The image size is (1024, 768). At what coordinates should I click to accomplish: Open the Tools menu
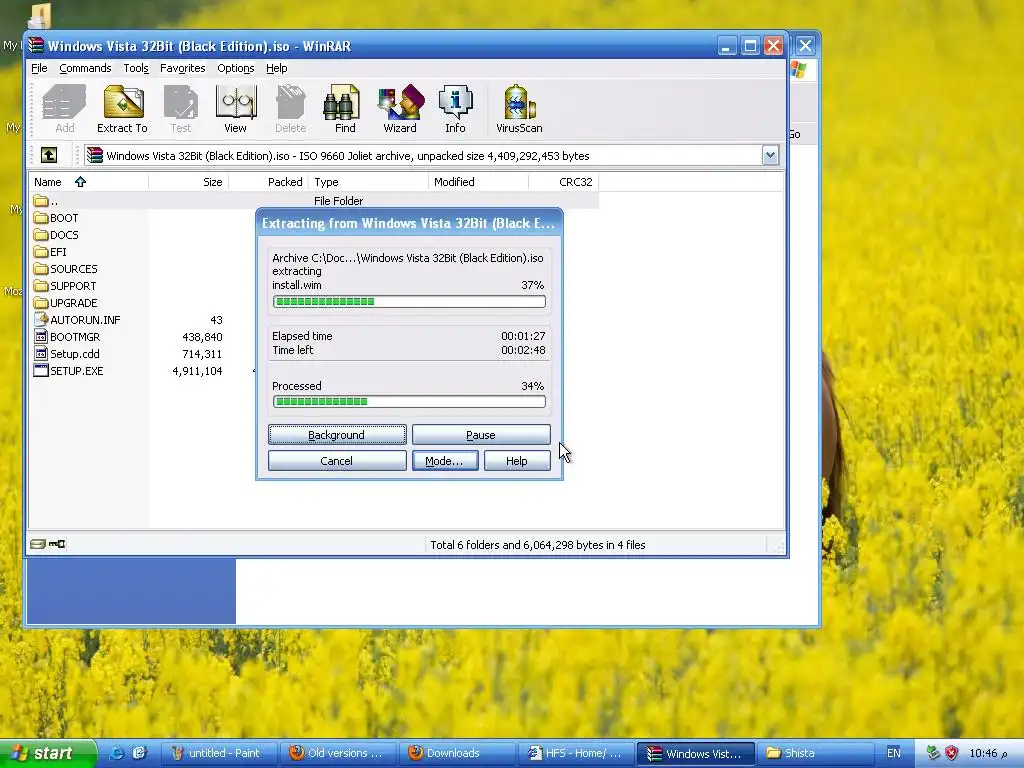136,68
